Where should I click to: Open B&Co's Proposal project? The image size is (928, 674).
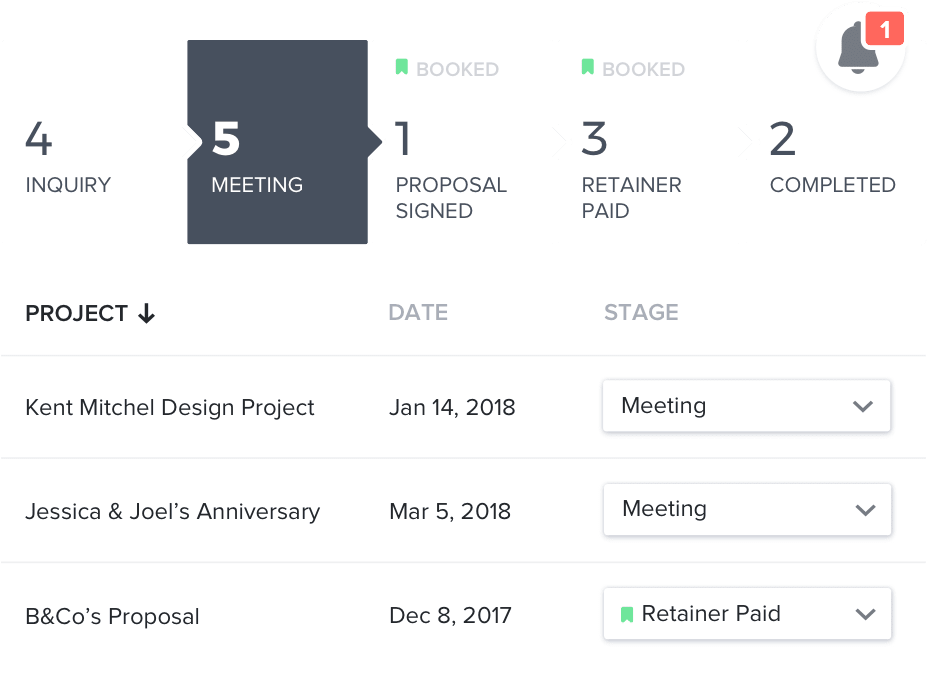pyautogui.click(x=112, y=617)
